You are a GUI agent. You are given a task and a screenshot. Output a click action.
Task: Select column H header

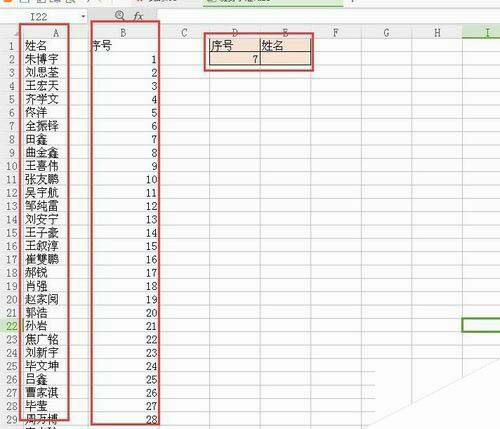click(x=437, y=33)
